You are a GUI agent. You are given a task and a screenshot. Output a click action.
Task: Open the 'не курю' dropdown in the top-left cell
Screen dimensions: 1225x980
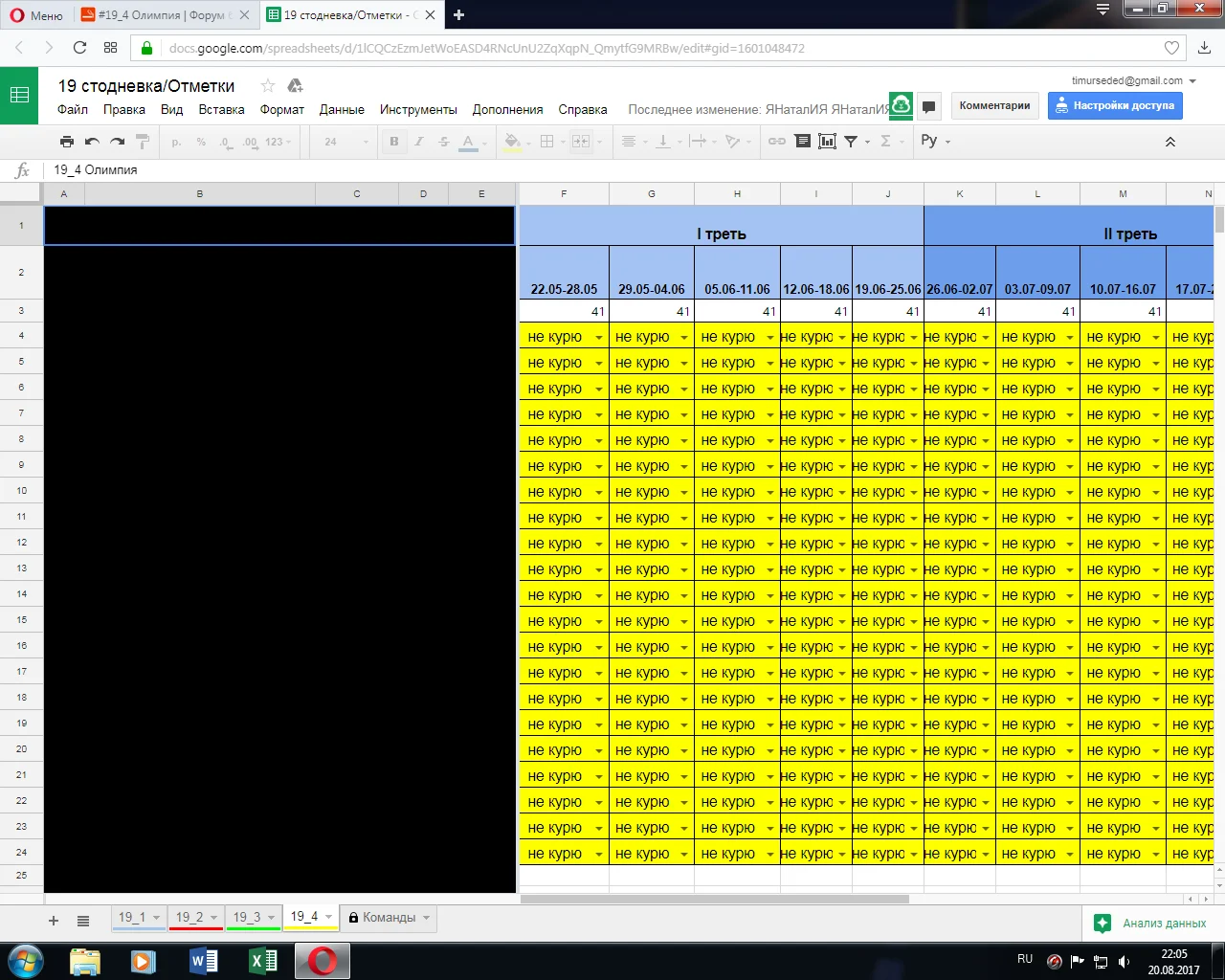point(598,336)
